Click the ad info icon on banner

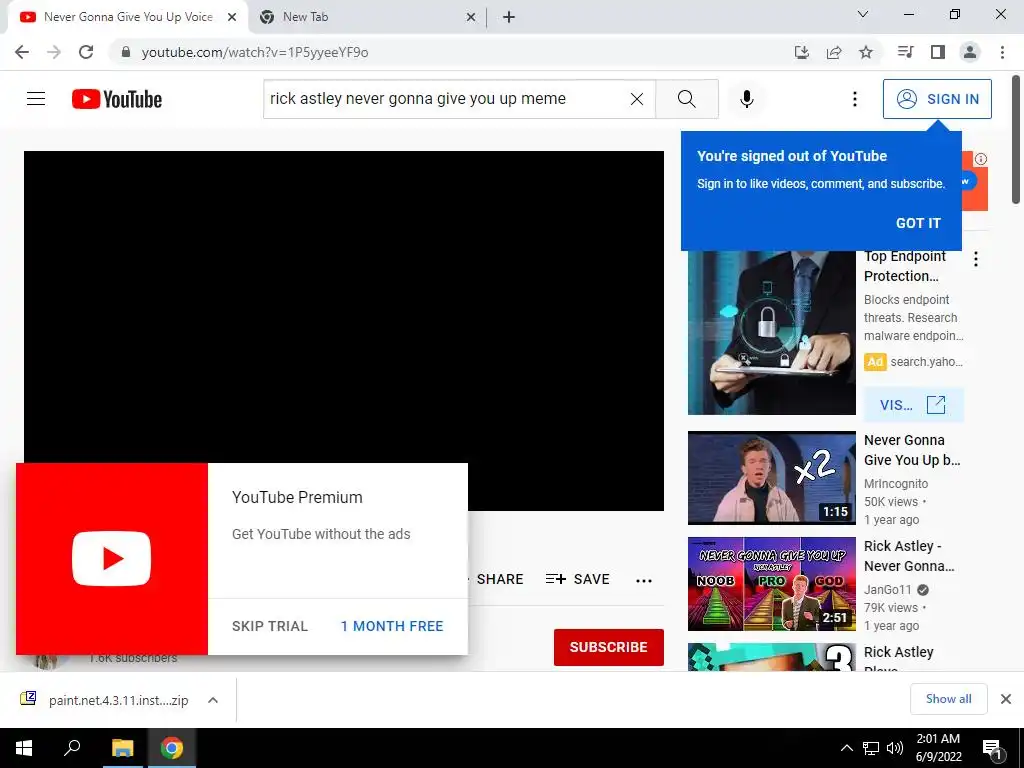tap(981, 159)
